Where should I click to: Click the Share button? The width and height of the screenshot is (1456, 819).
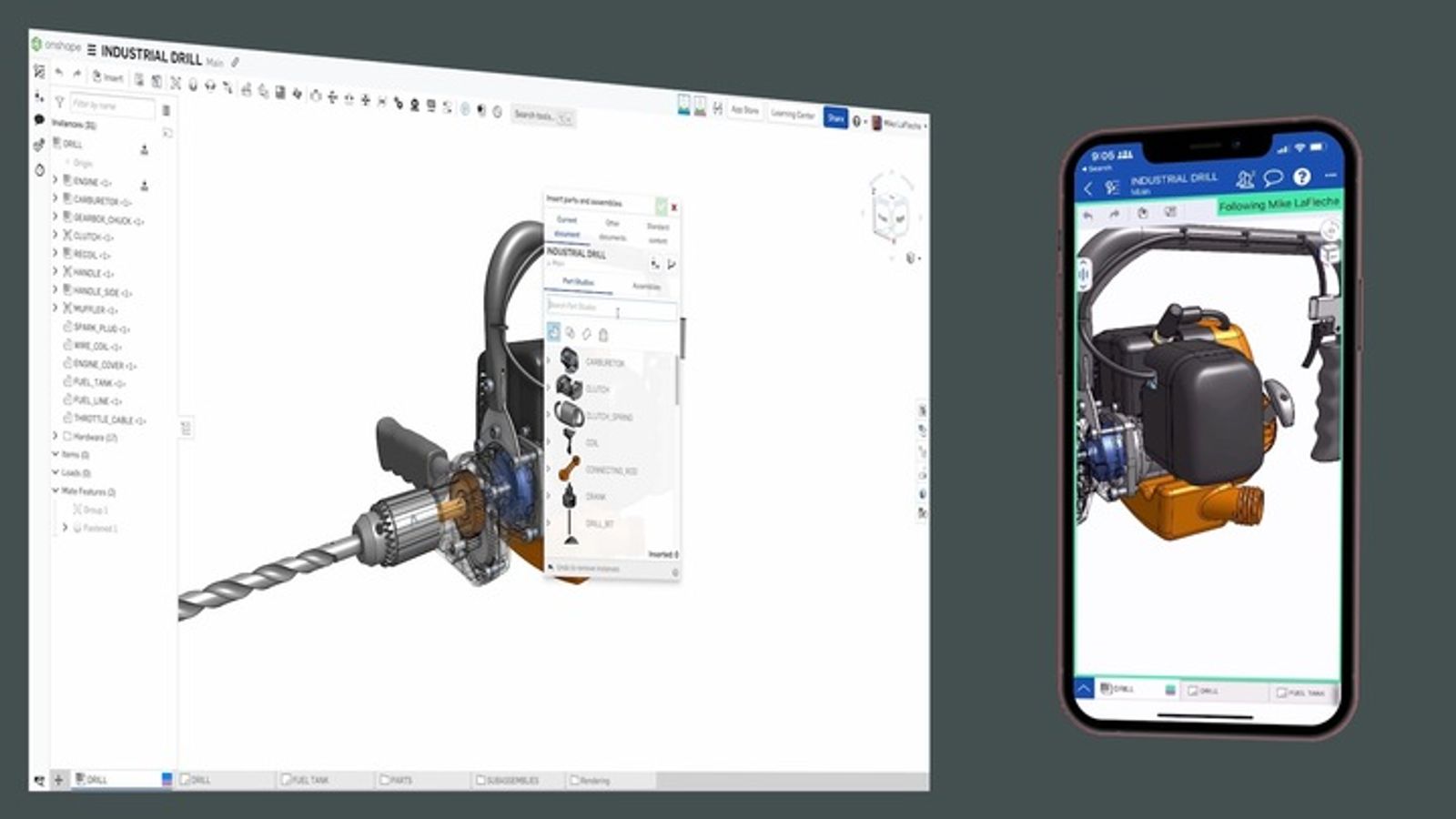(836, 116)
